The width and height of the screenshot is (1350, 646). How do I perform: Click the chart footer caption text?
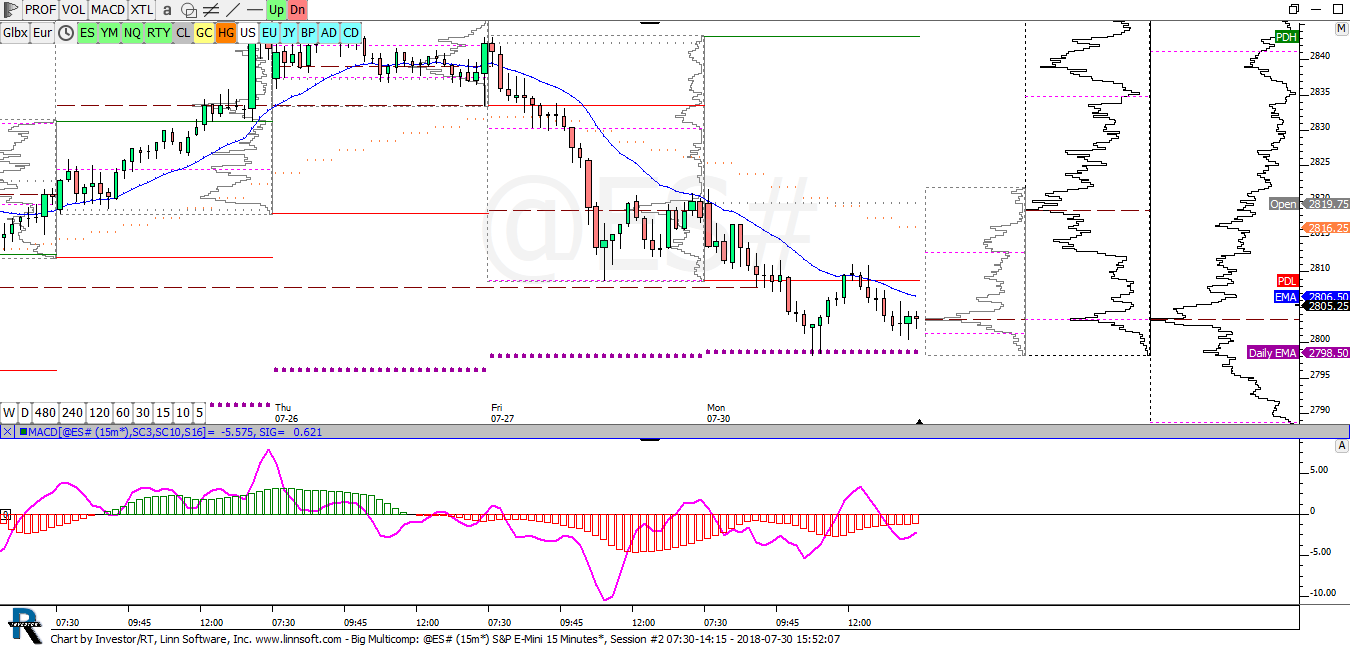coord(445,638)
